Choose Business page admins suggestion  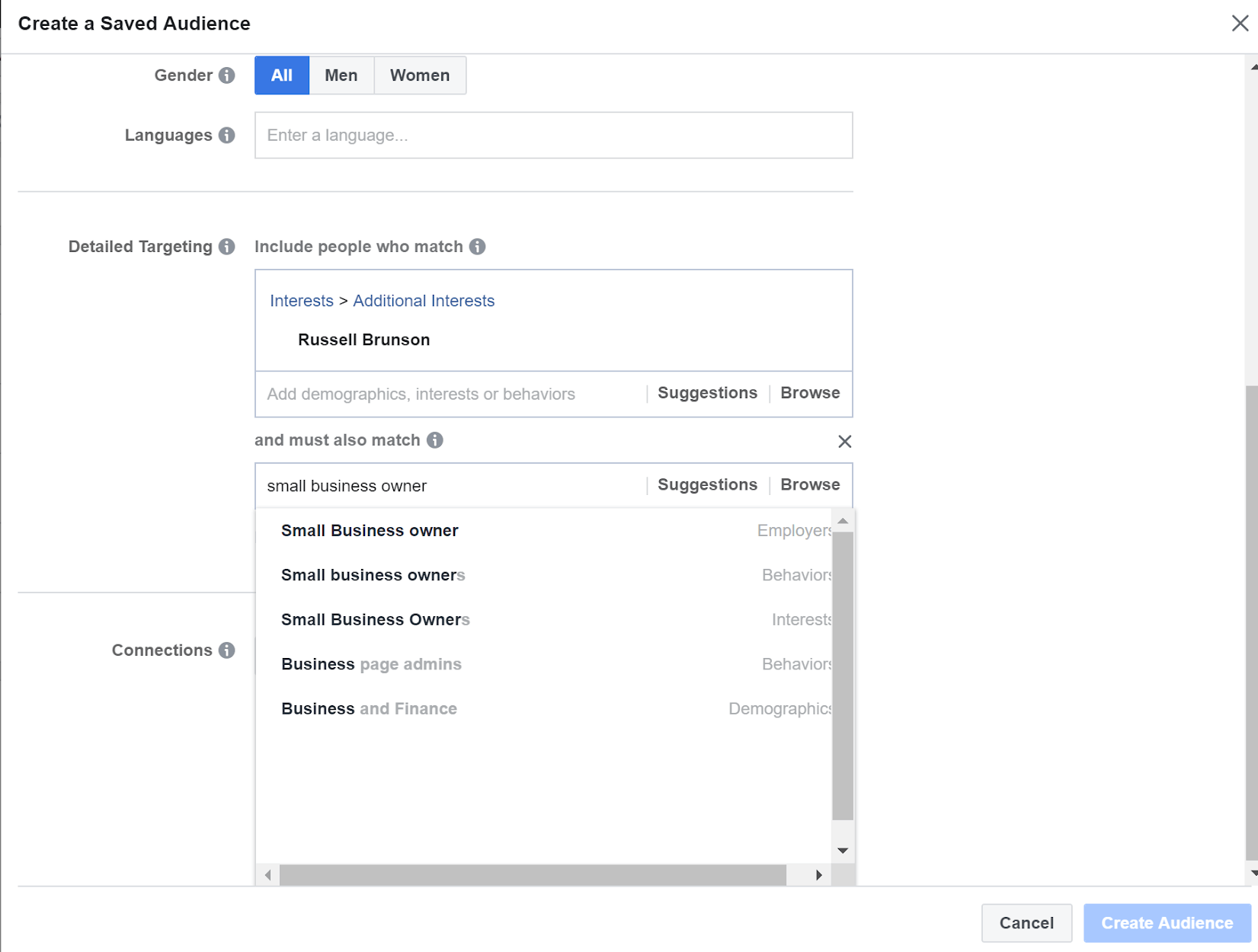pos(544,664)
